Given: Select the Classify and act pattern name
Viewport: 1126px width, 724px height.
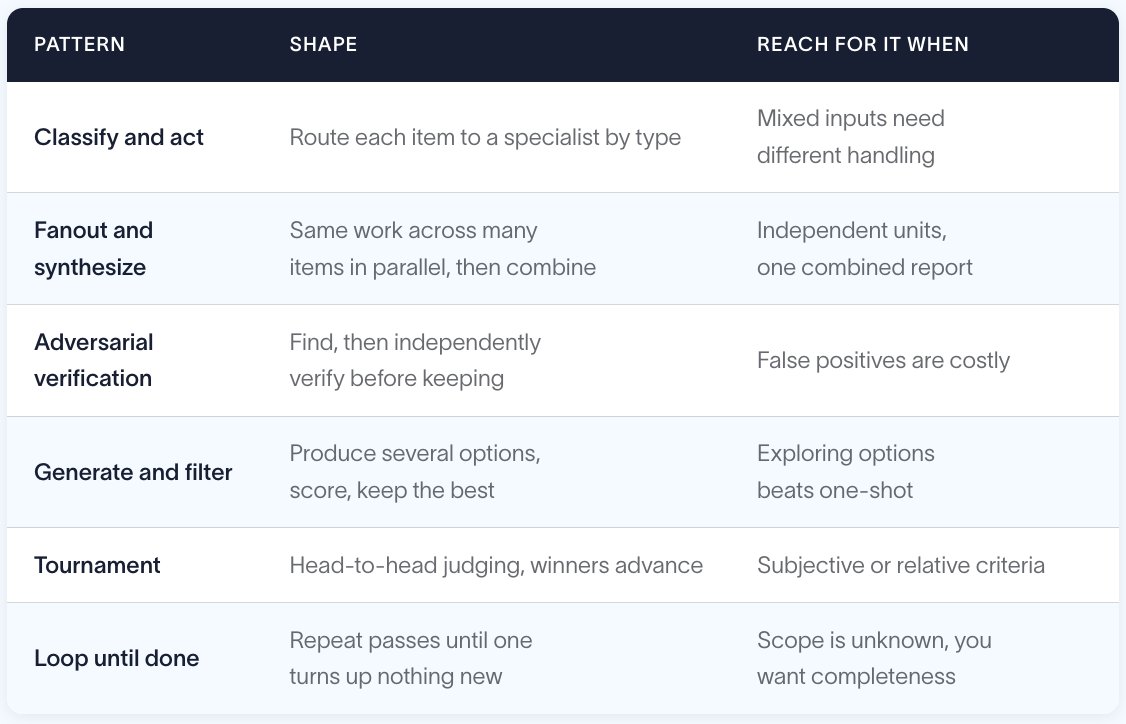Looking at the screenshot, I should (x=118, y=137).
